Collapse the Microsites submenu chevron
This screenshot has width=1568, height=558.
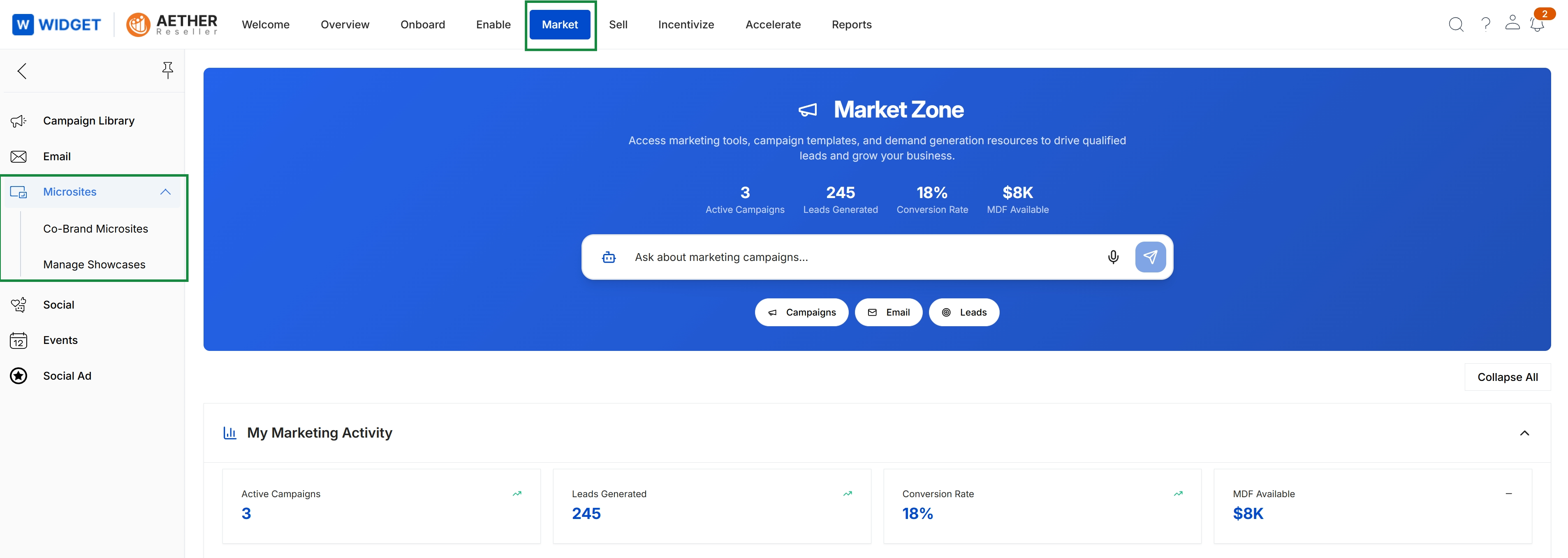pos(165,191)
